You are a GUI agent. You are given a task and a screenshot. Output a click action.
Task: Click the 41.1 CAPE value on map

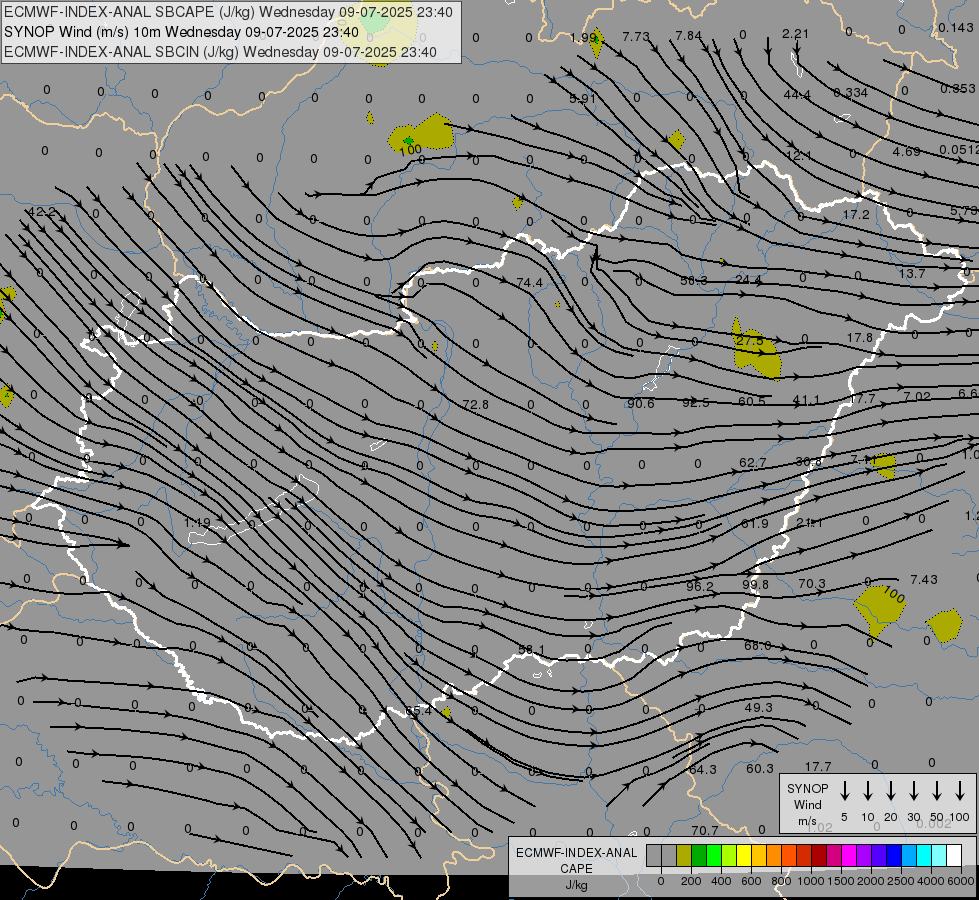click(806, 400)
